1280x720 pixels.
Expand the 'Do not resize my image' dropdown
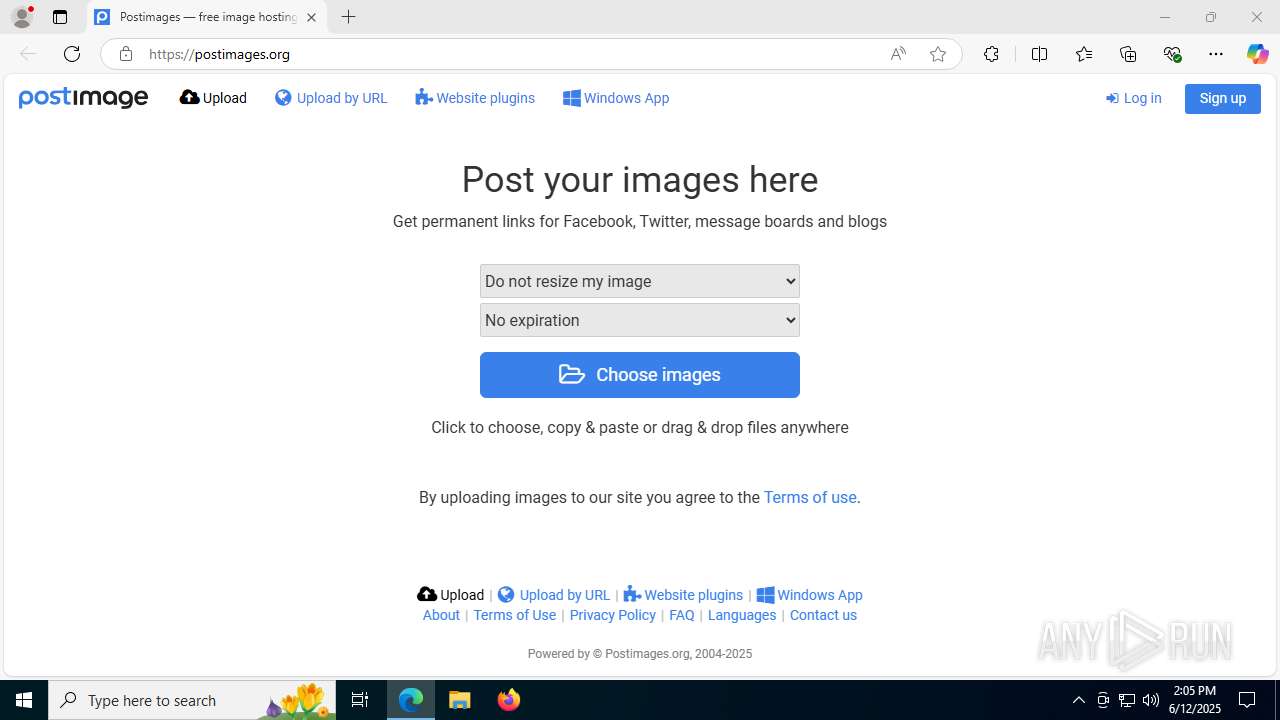click(x=640, y=281)
